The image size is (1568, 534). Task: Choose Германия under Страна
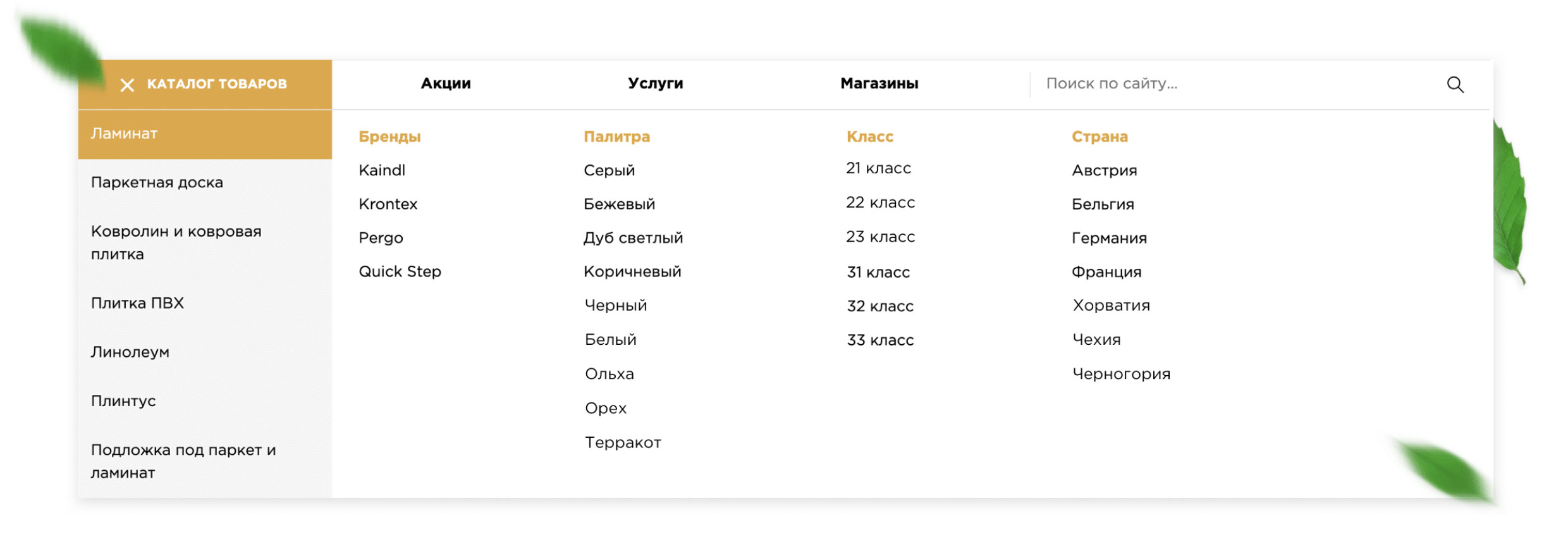pos(1109,238)
